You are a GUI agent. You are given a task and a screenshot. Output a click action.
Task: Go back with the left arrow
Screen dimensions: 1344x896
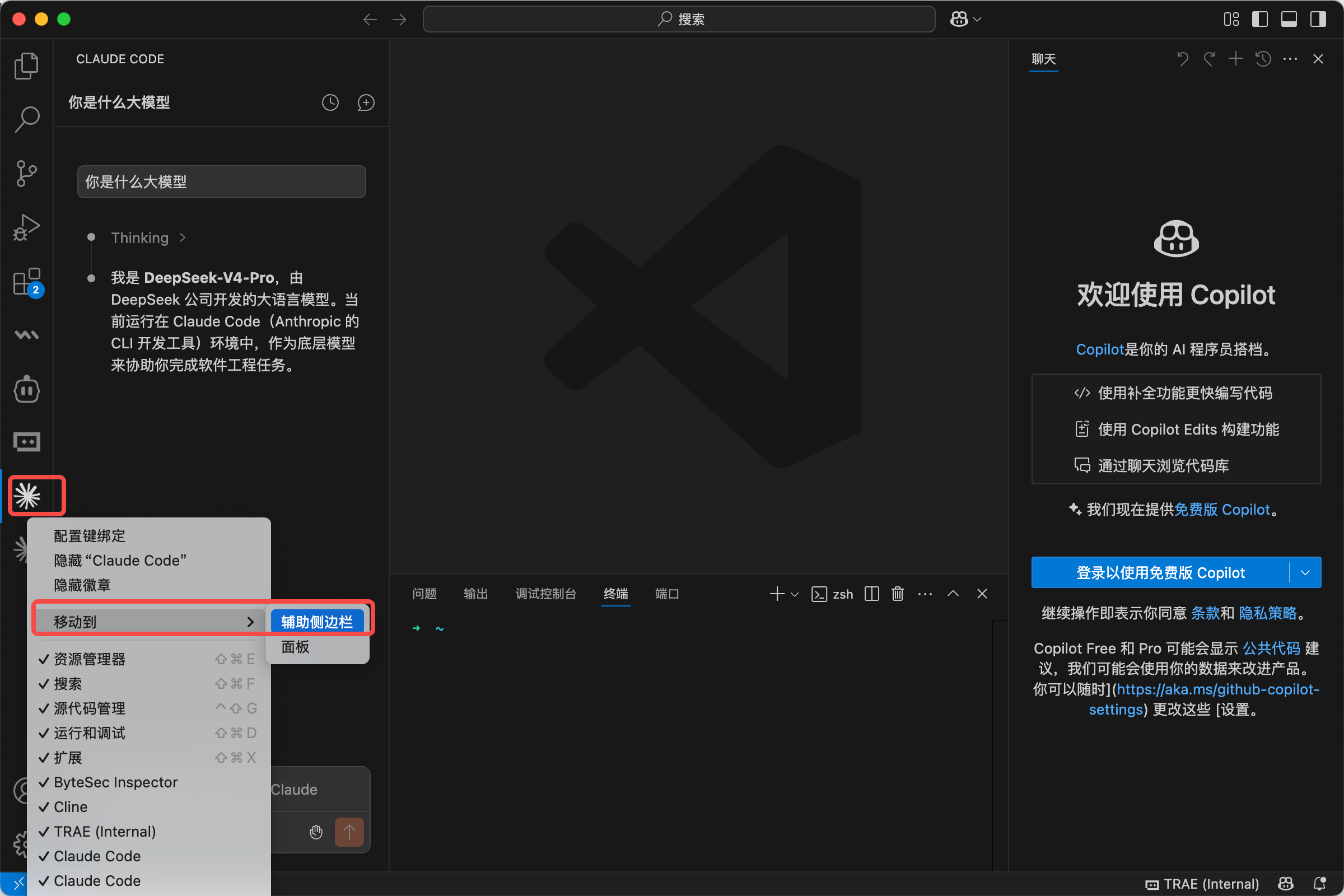click(x=370, y=20)
